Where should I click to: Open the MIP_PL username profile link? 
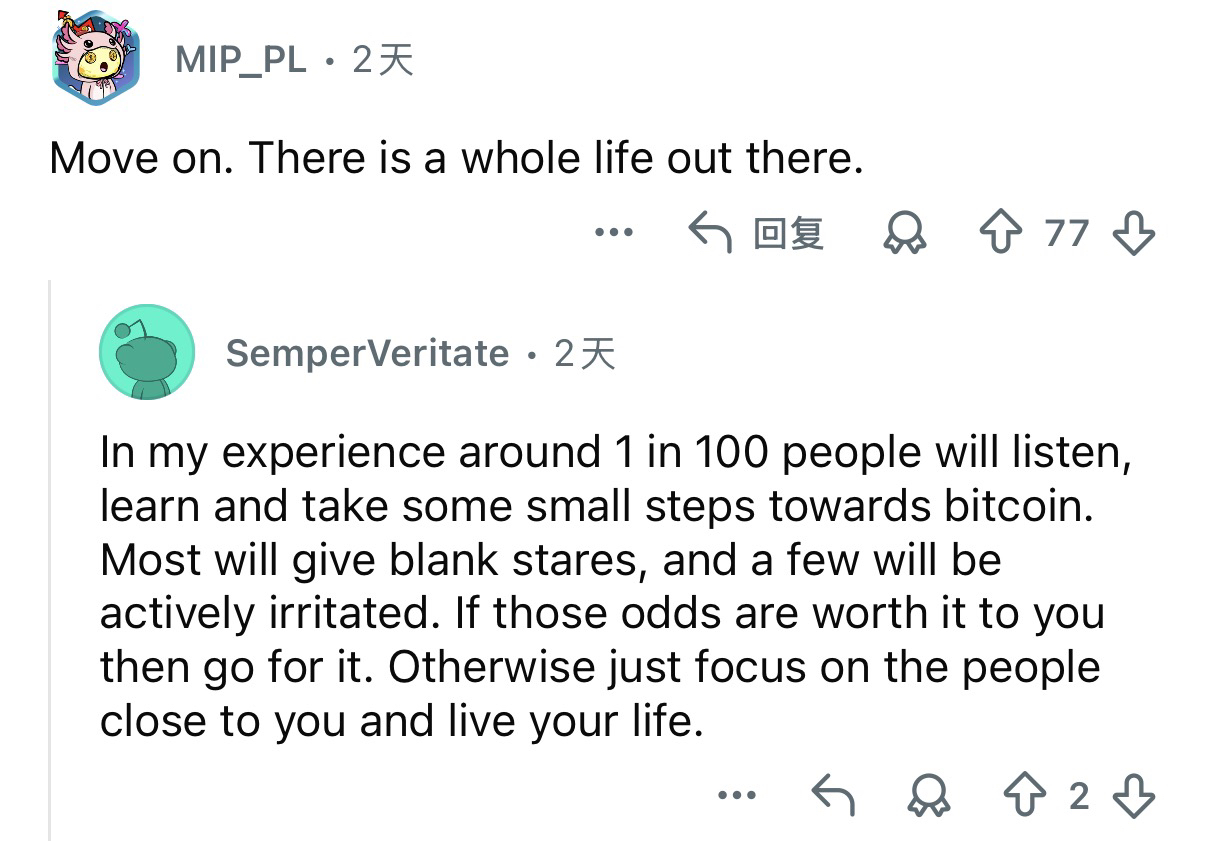(240, 61)
